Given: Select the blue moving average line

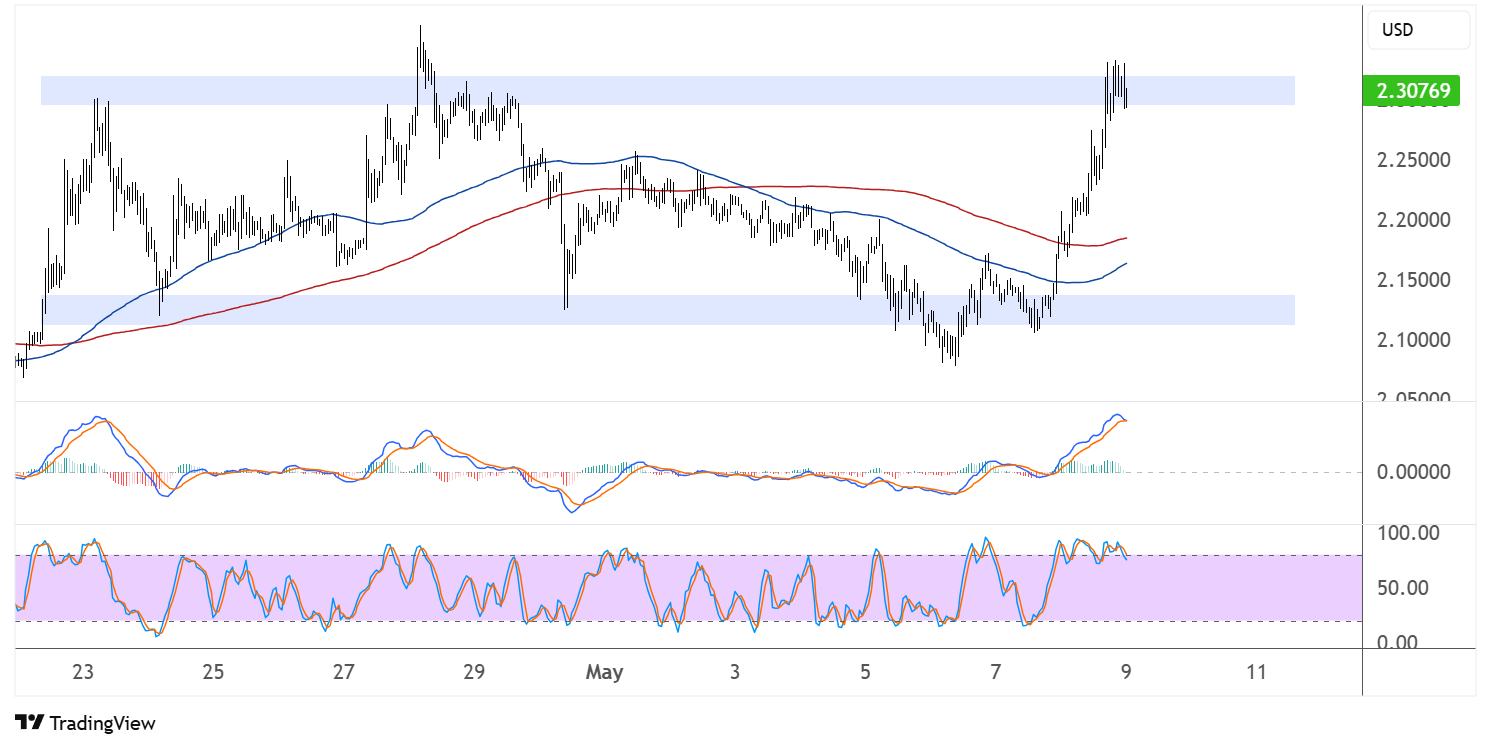Looking at the screenshot, I should click(x=640, y=155).
